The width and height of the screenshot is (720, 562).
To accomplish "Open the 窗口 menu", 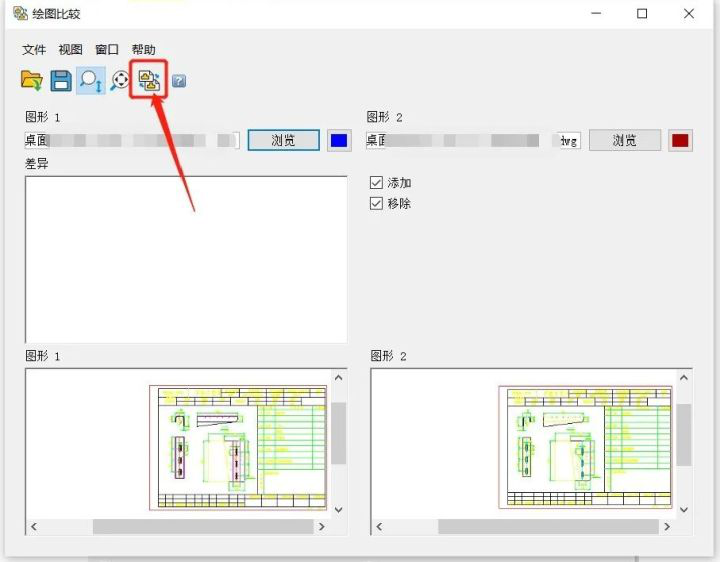I will (x=107, y=50).
